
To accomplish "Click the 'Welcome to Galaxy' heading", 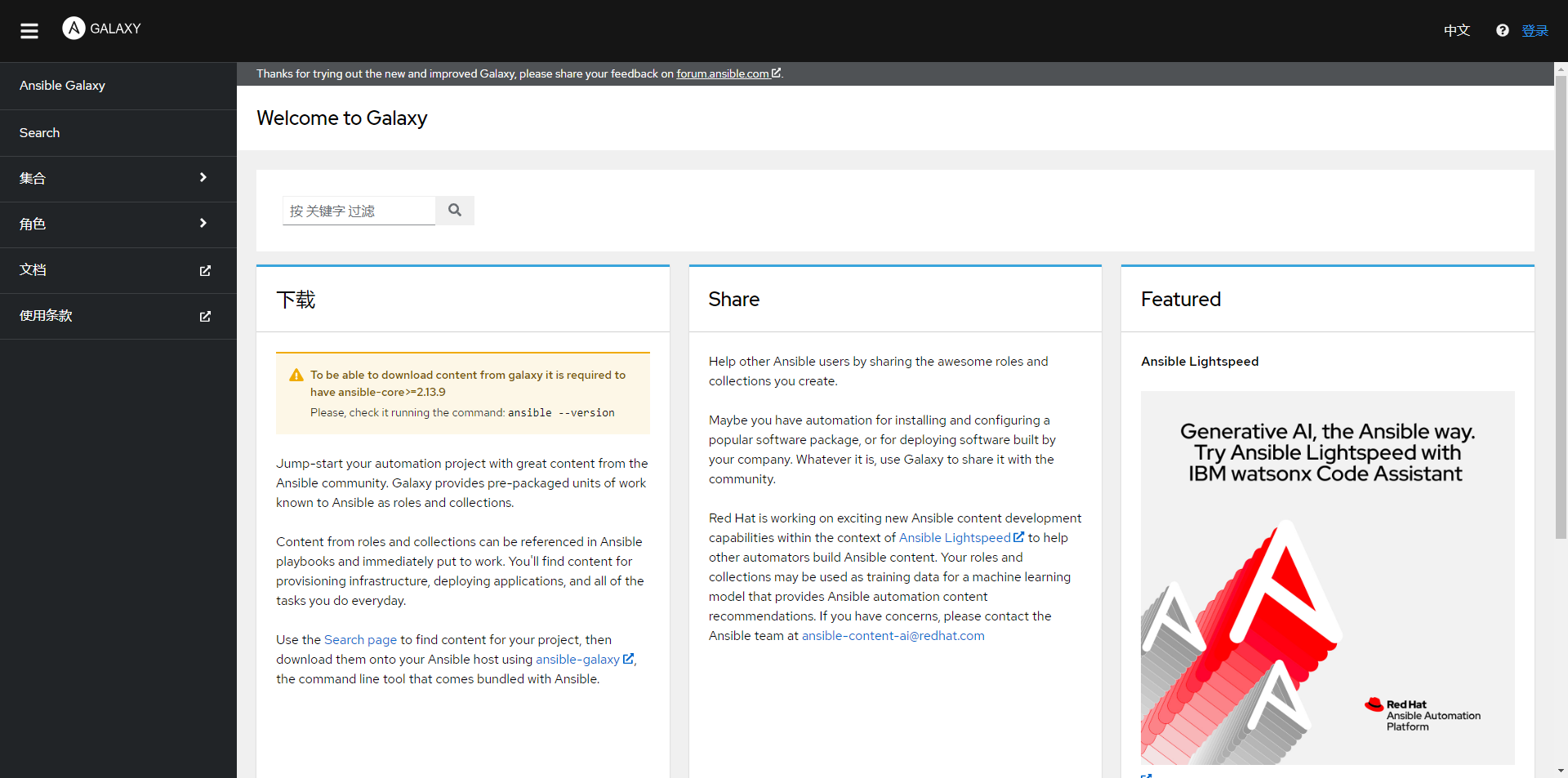I will [x=342, y=118].
